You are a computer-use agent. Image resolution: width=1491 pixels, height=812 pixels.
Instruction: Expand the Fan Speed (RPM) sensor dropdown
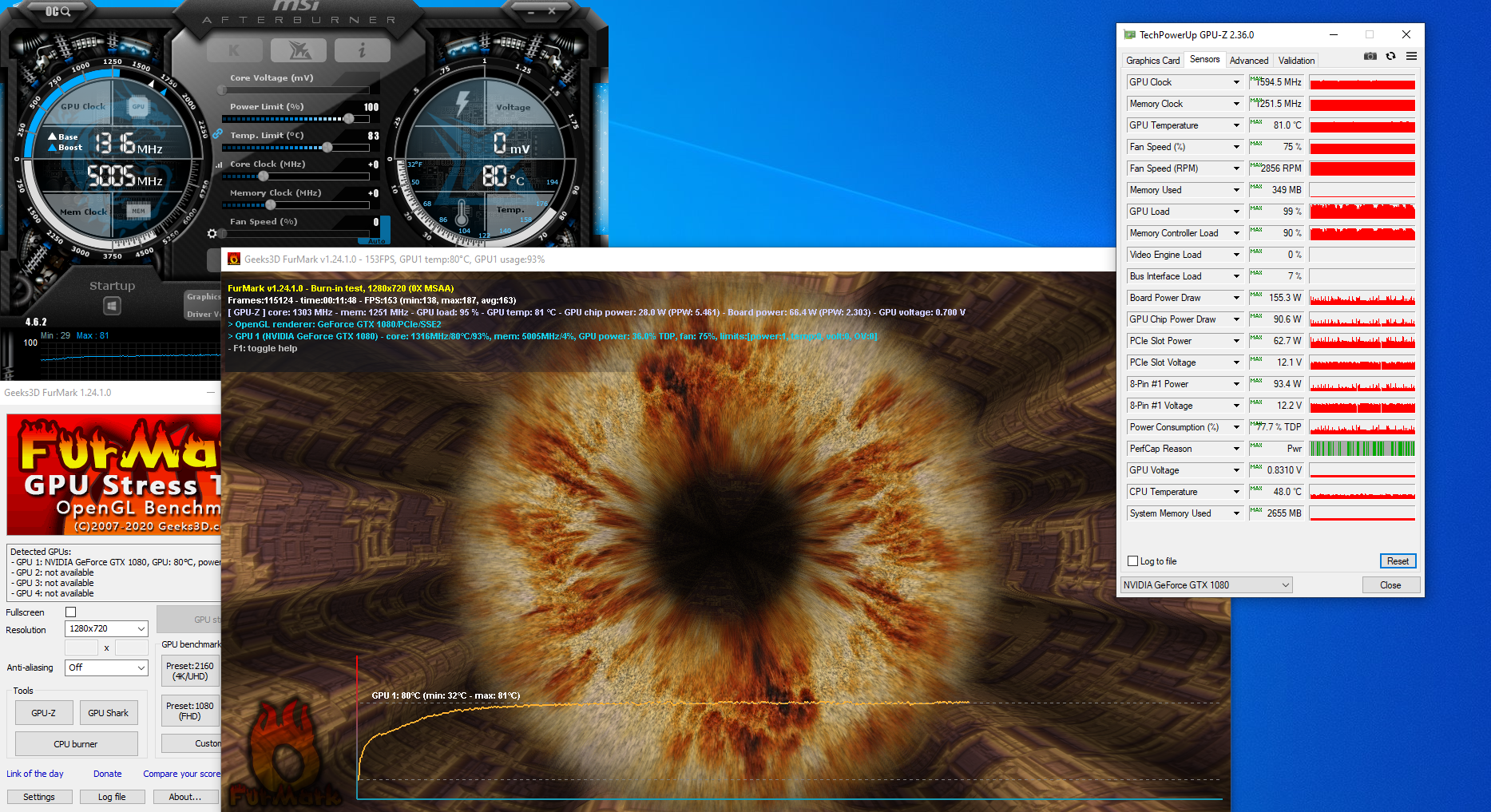click(x=1236, y=168)
